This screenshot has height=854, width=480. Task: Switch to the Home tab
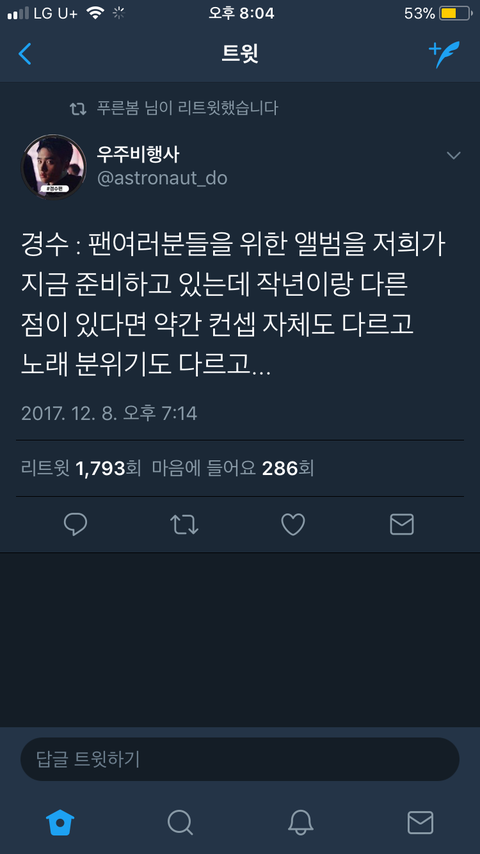[60, 822]
